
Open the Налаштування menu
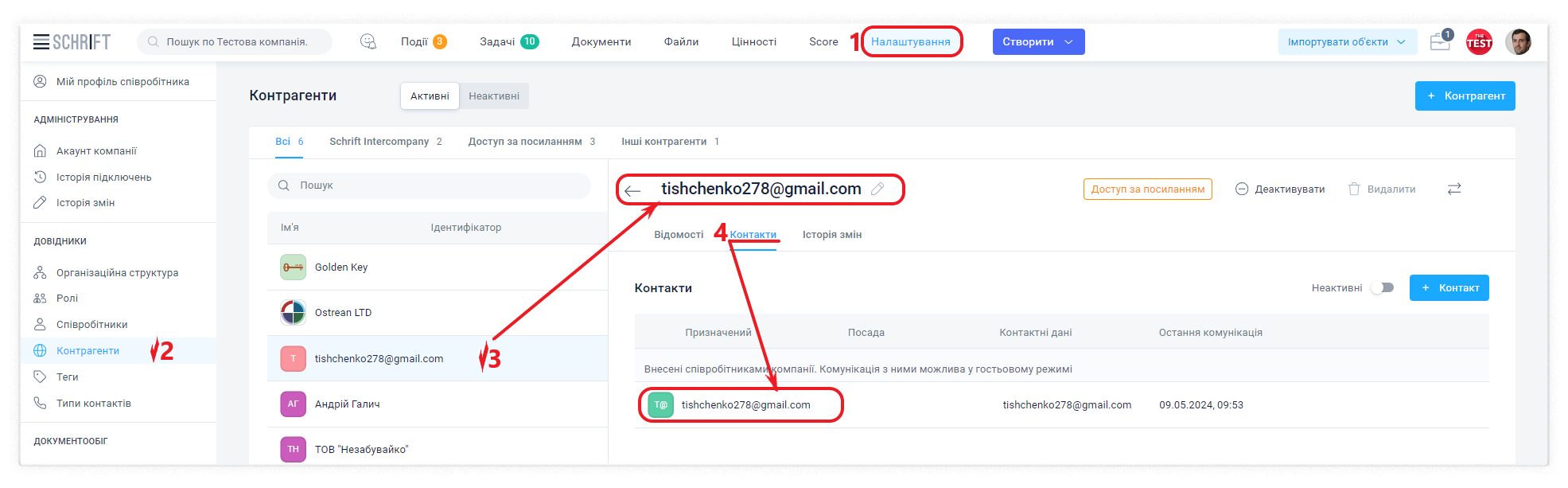click(x=910, y=42)
